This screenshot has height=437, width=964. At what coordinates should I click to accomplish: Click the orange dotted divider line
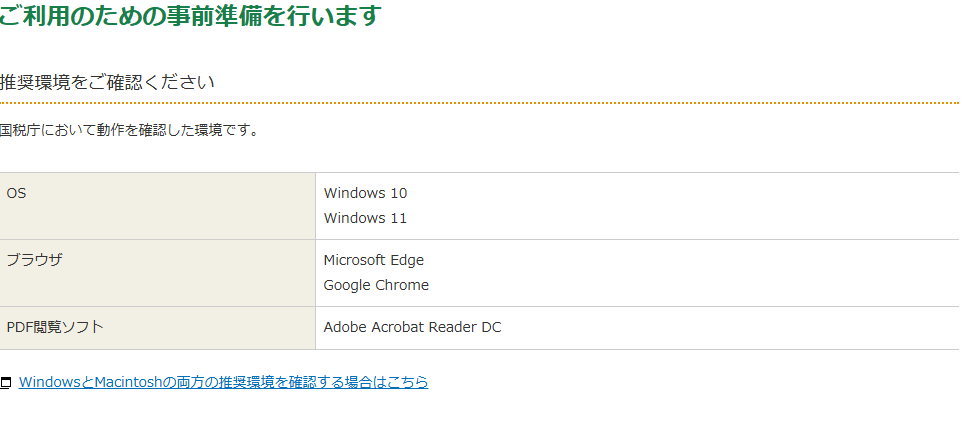(x=480, y=103)
